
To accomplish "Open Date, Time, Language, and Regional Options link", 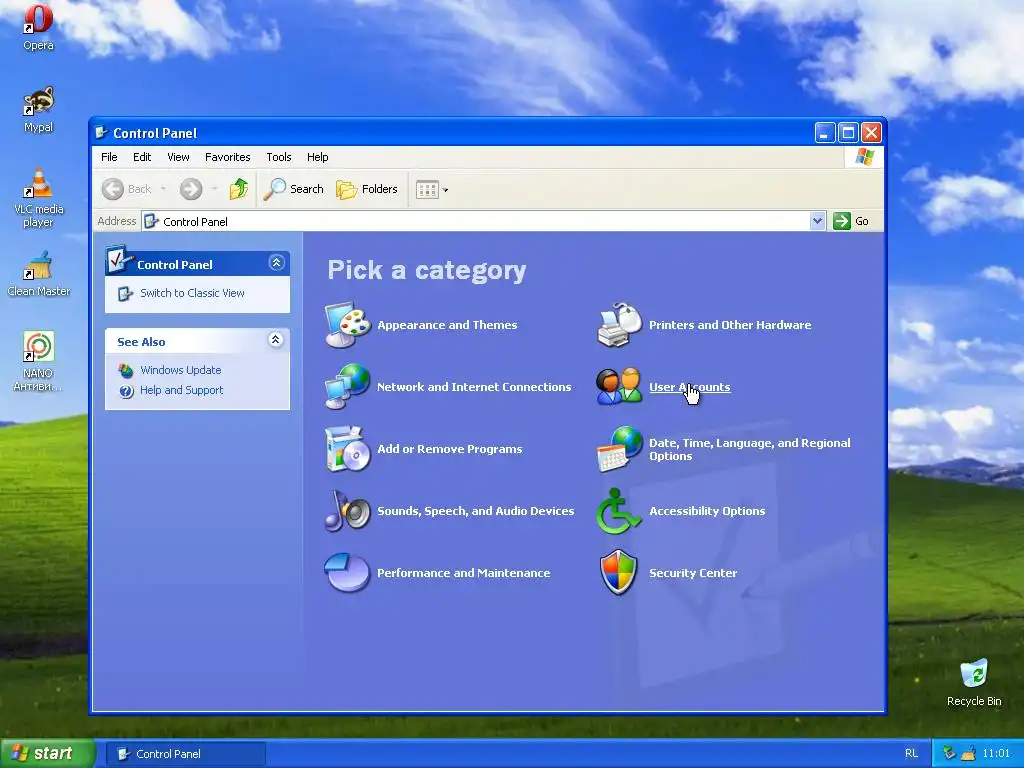I will 750,449.
